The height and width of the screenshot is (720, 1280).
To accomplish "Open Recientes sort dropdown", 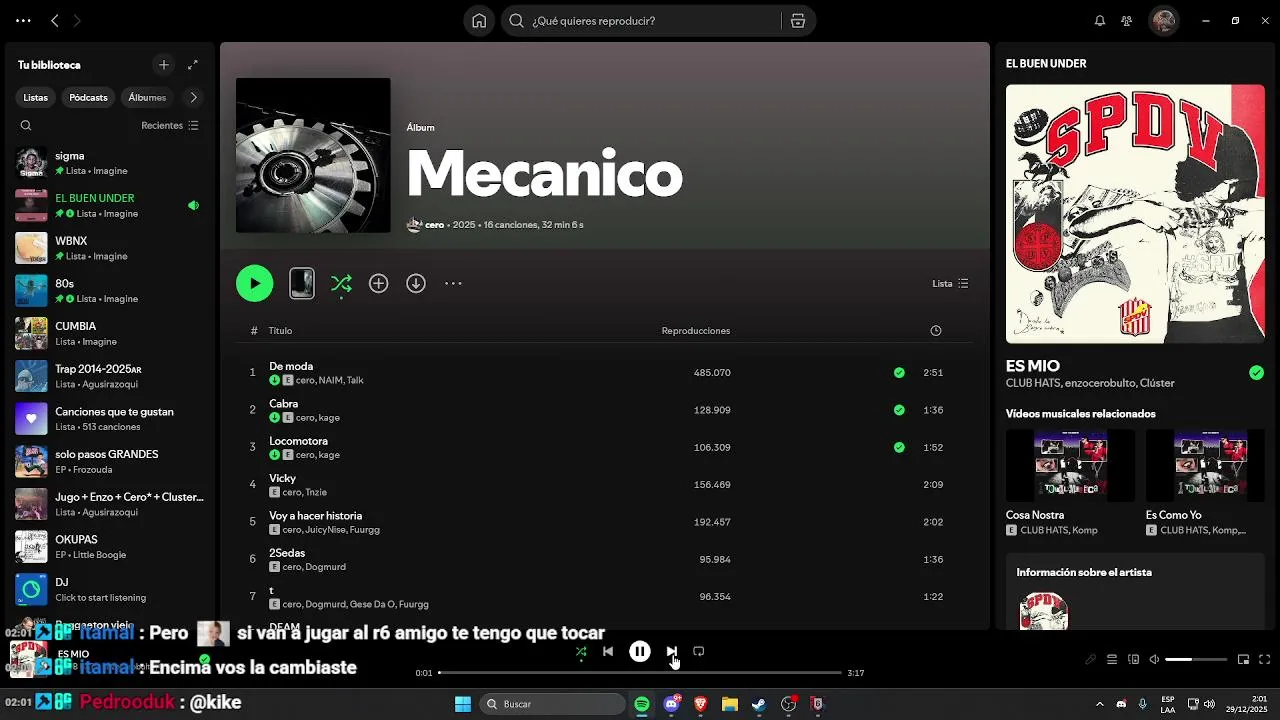I will (170, 126).
